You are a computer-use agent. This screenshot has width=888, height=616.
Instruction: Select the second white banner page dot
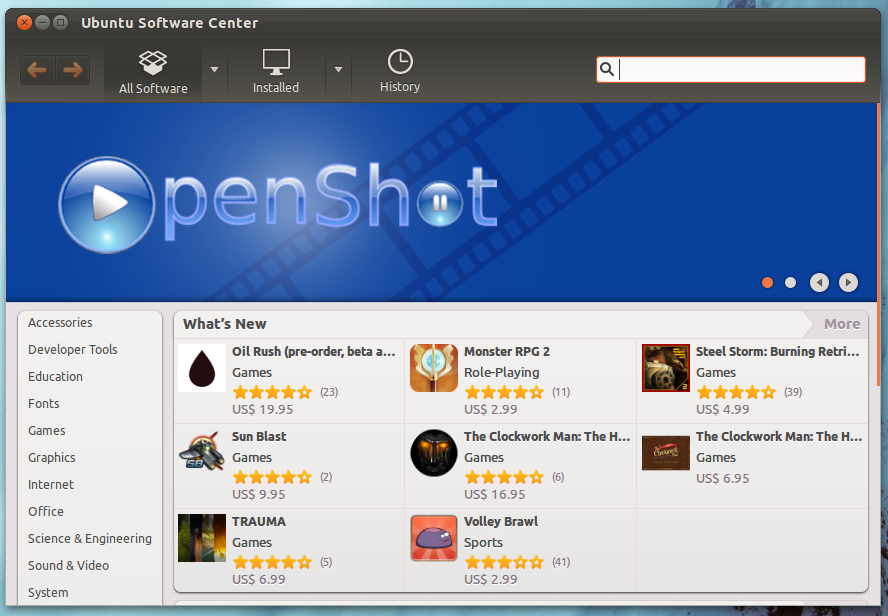pyautogui.click(x=791, y=283)
